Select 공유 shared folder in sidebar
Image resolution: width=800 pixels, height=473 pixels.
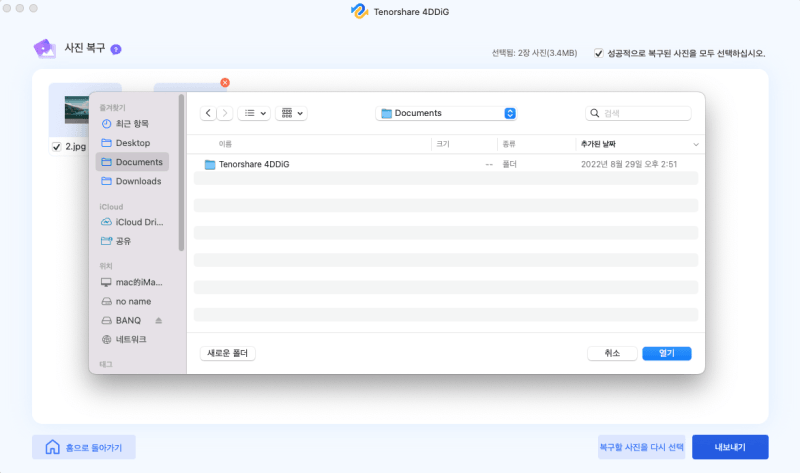[132, 241]
